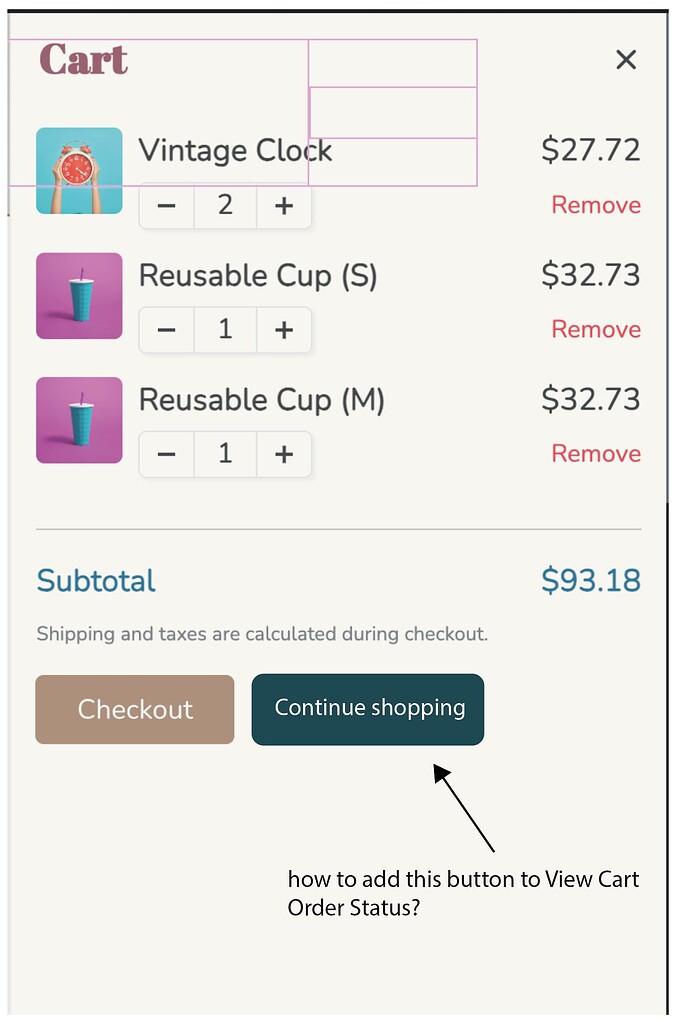Screen dimensions: 677x1024
Task: Decrease quantity of Reusable Cup (S)
Action: [x=165, y=330]
